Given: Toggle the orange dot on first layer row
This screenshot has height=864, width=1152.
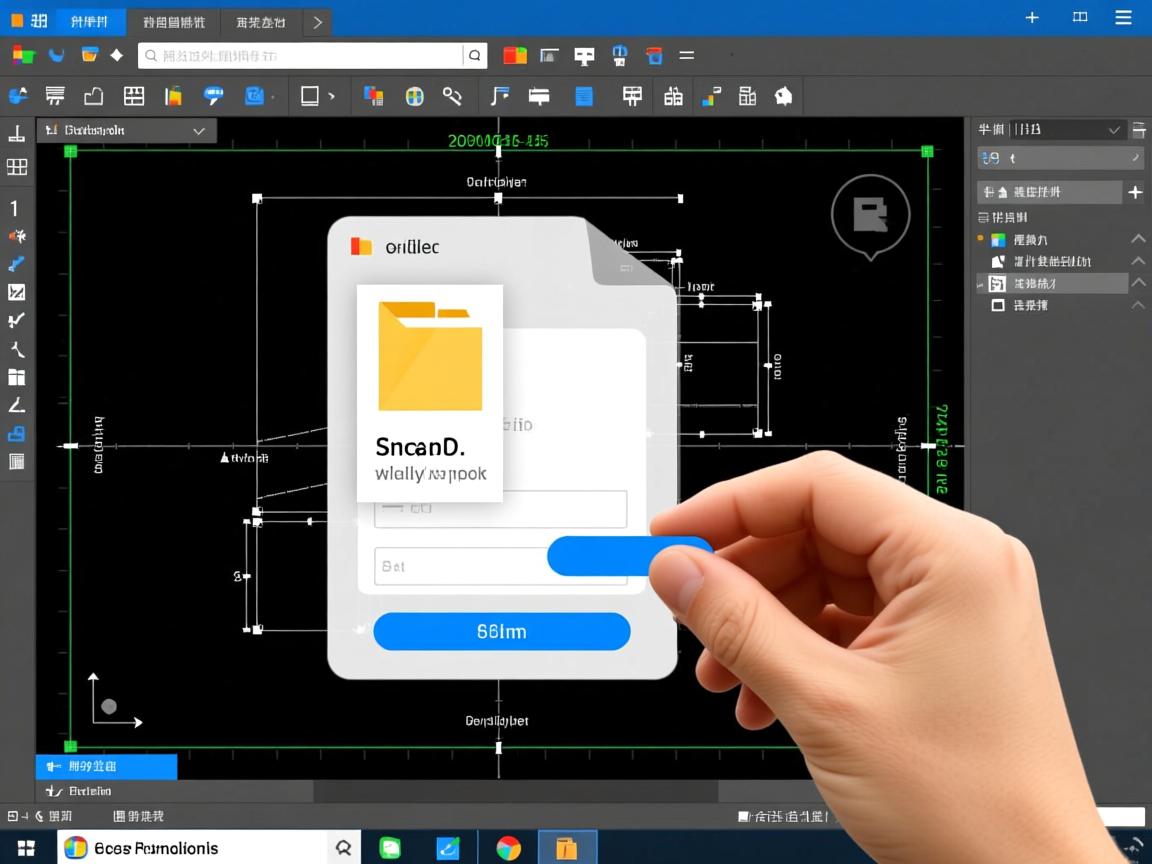Looking at the screenshot, I should 981,239.
